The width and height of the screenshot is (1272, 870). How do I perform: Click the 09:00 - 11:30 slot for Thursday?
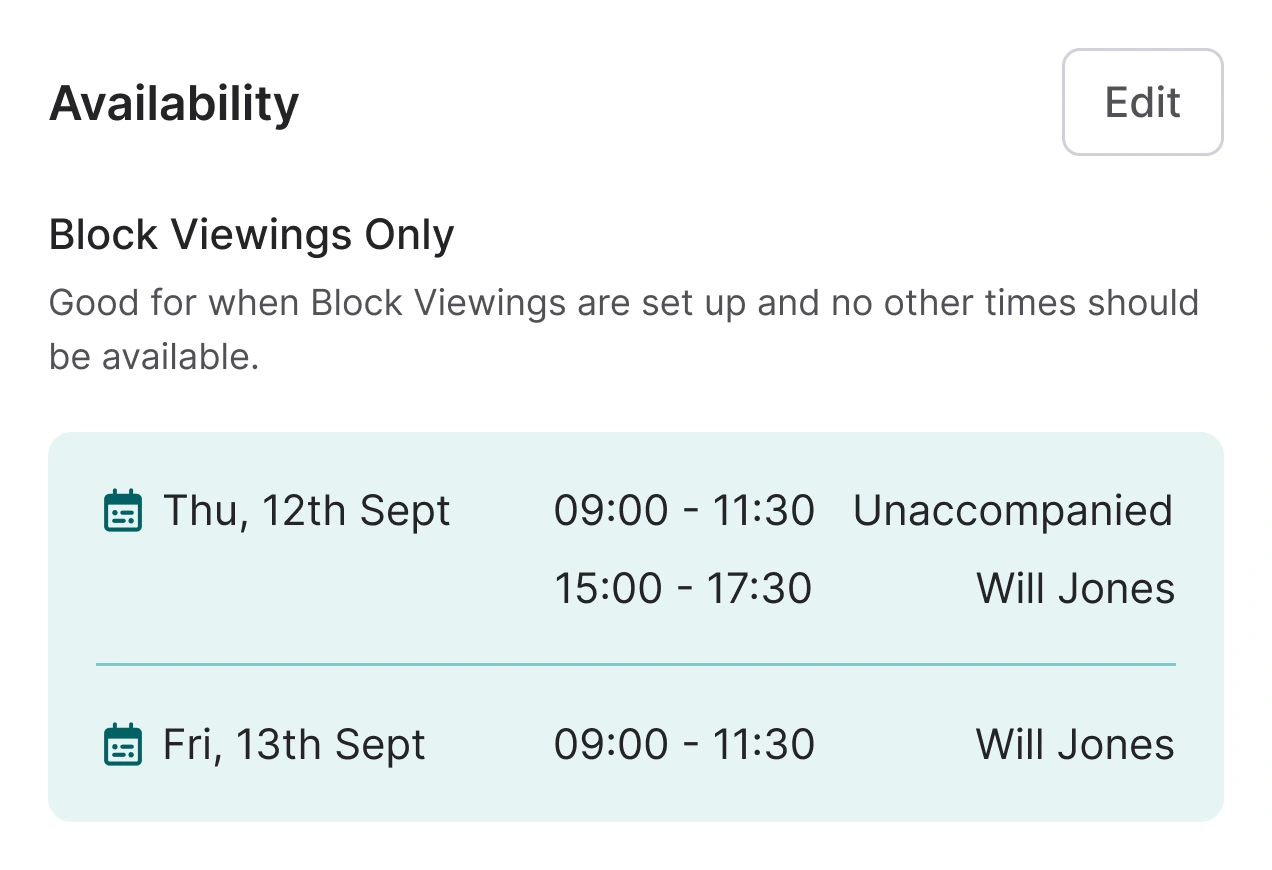684,511
